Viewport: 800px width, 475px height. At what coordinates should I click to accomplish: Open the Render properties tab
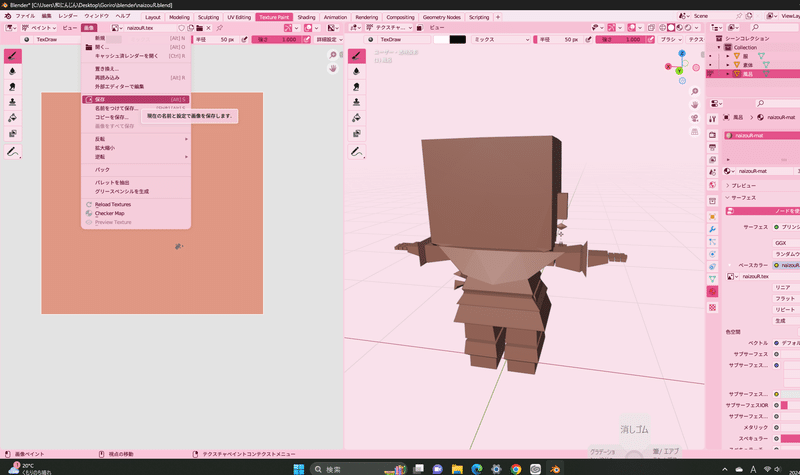tap(712, 135)
